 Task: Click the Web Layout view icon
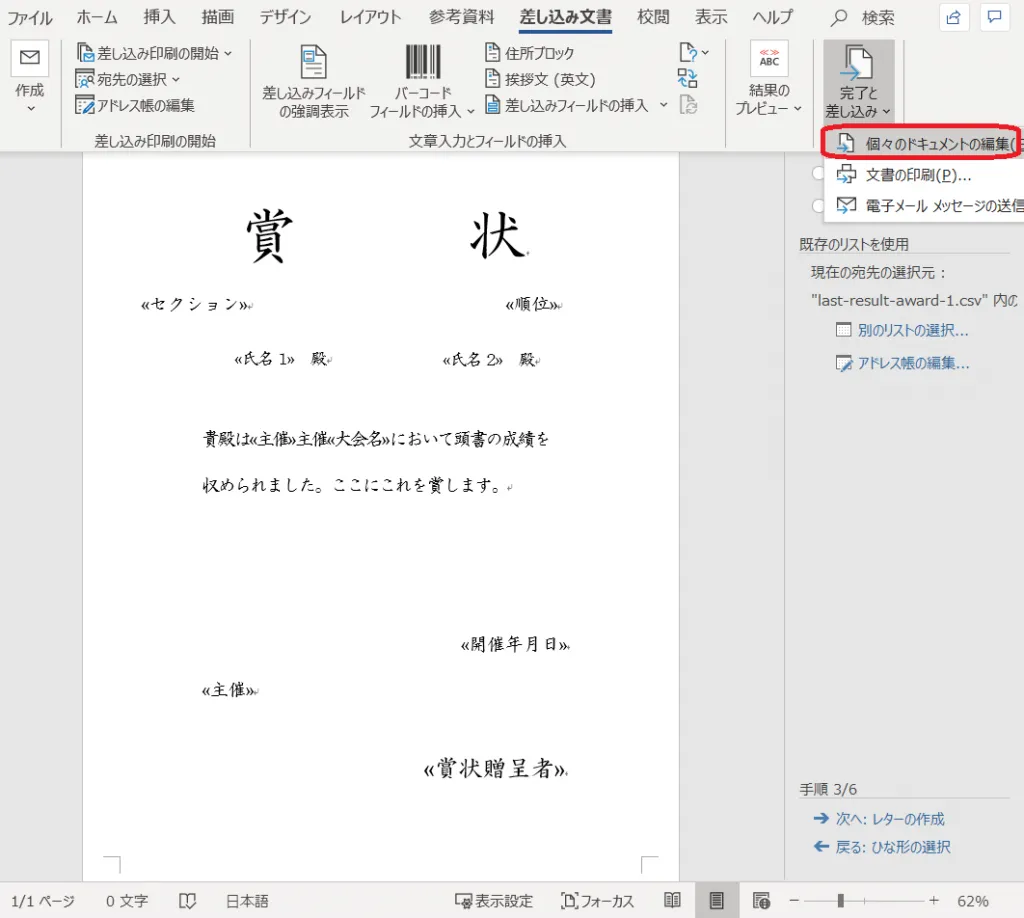[x=761, y=900]
